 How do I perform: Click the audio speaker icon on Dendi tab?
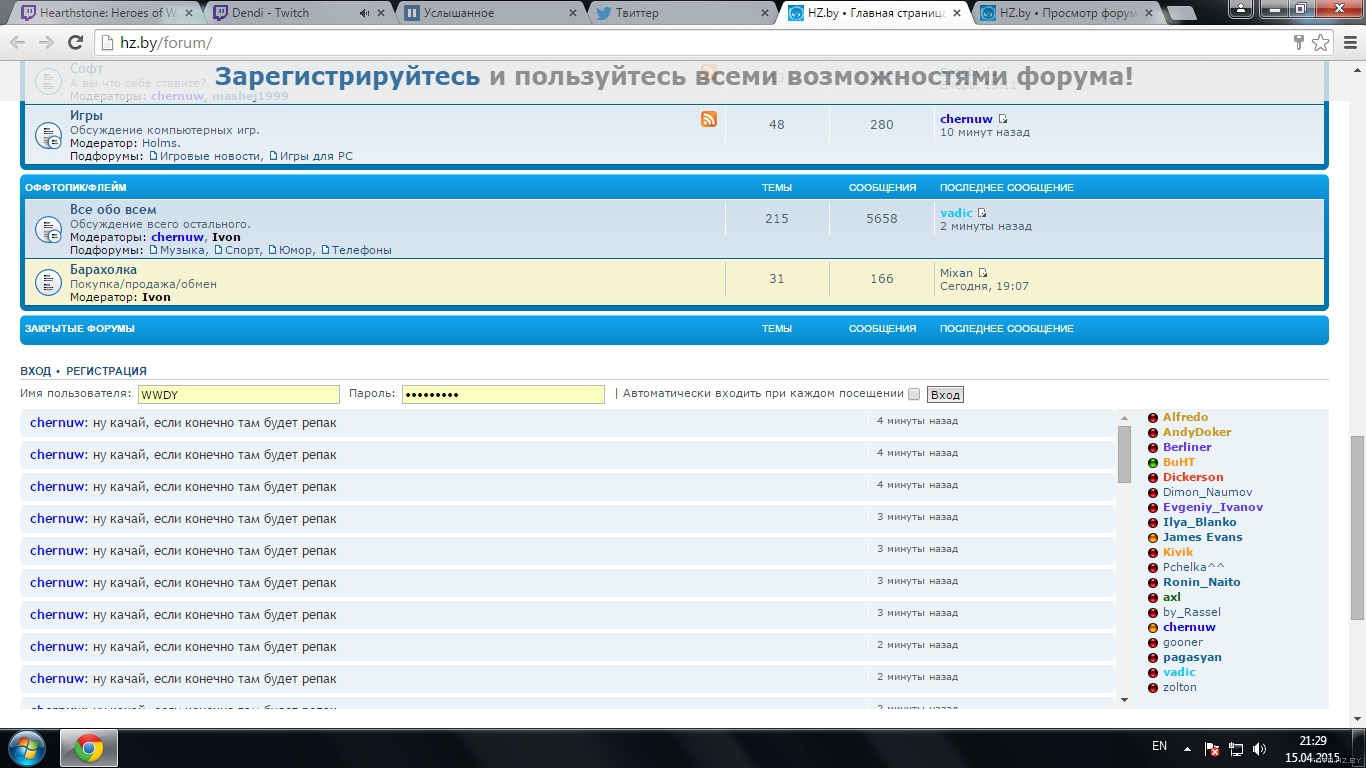364,13
